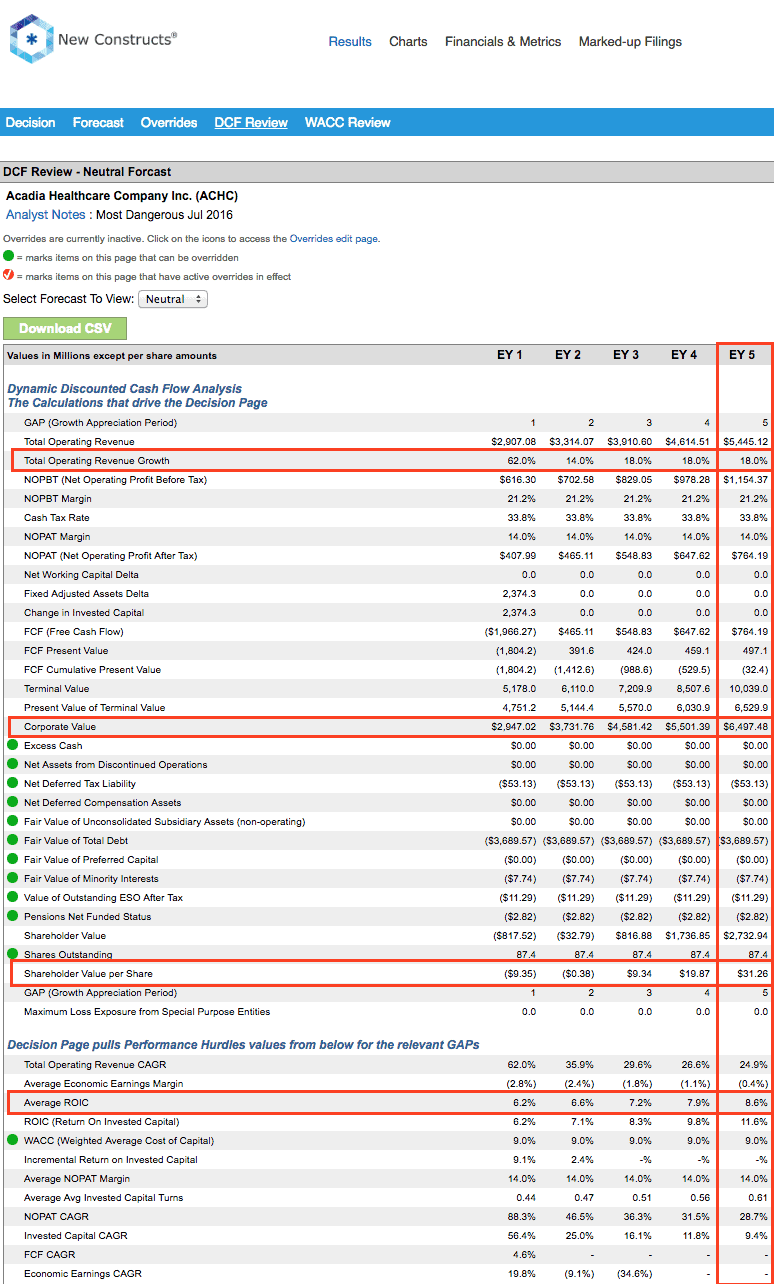The height and width of the screenshot is (1284, 774).
Task: Click override dot for Outstanding ESO After Tax
Action: (x=12, y=897)
